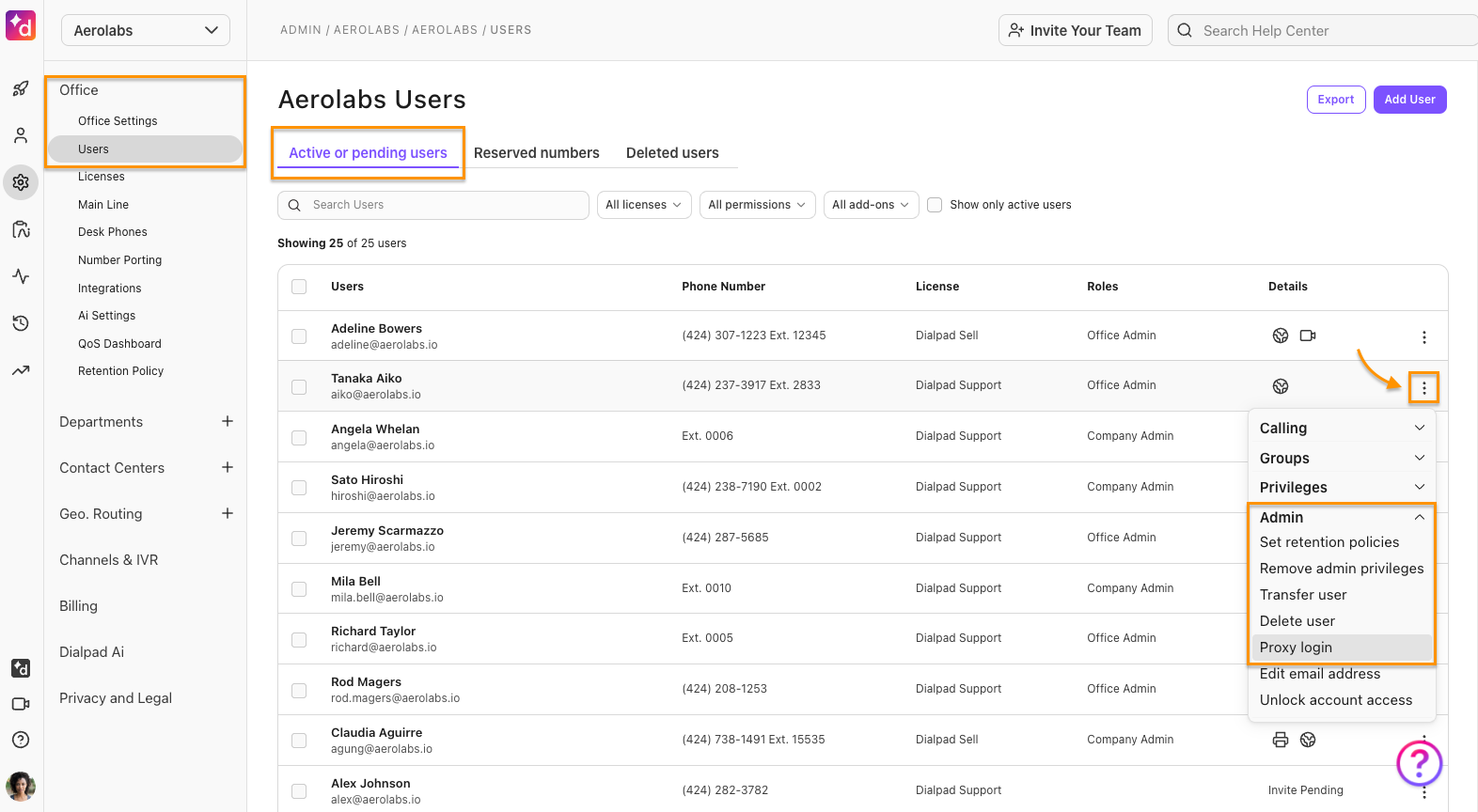Screen dimensions: 1478x812
Task: Click the search magnifier in Search Help Center
Action: point(1185,30)
